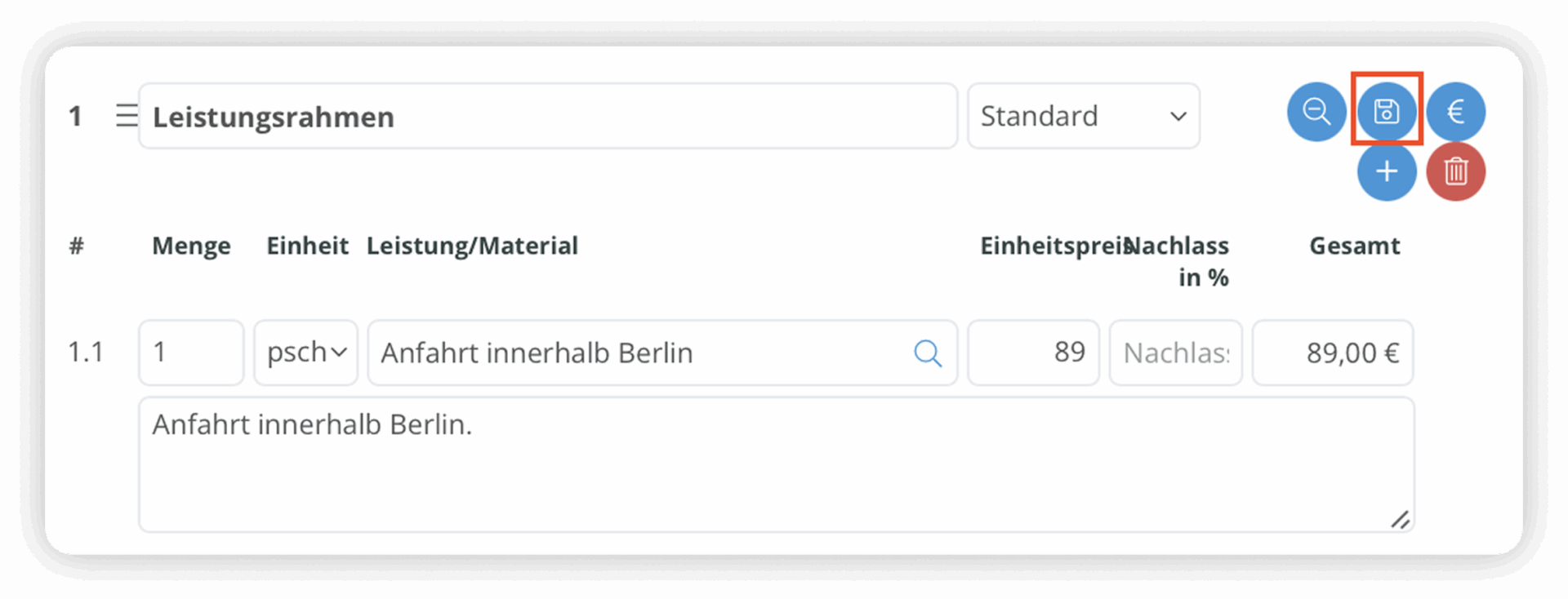Click the Anfahrt innerhalb Berlin service field
The width and height of the screenshot is (1568, 599).
coord(662,353)
